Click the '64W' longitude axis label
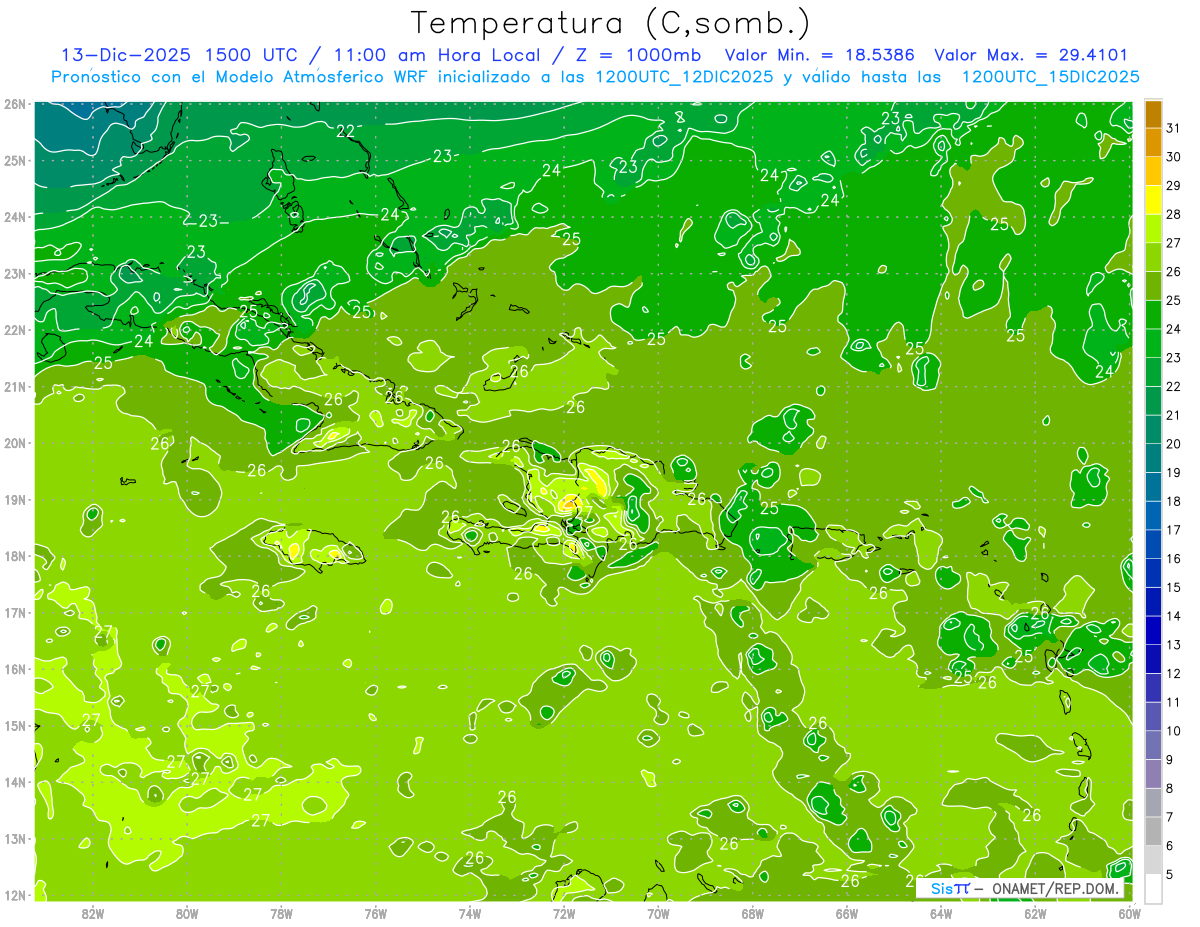 click(x=941, y=913)
